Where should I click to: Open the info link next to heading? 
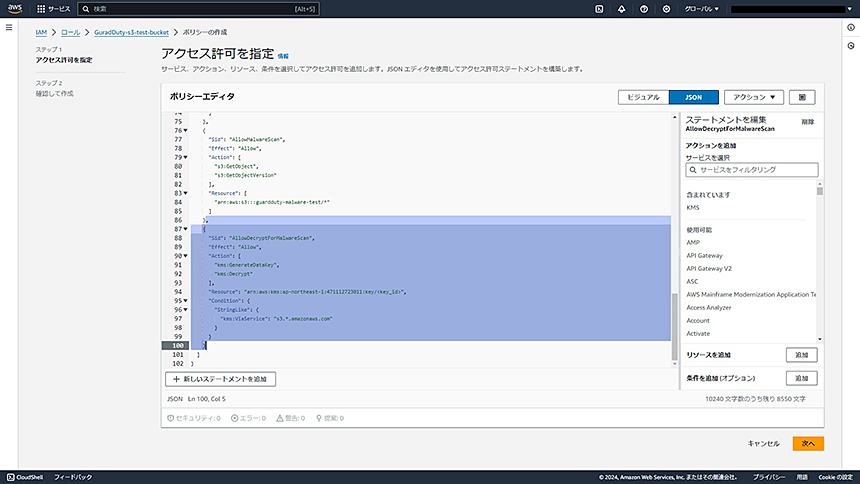pyautogui.click(x=283, y=56)
